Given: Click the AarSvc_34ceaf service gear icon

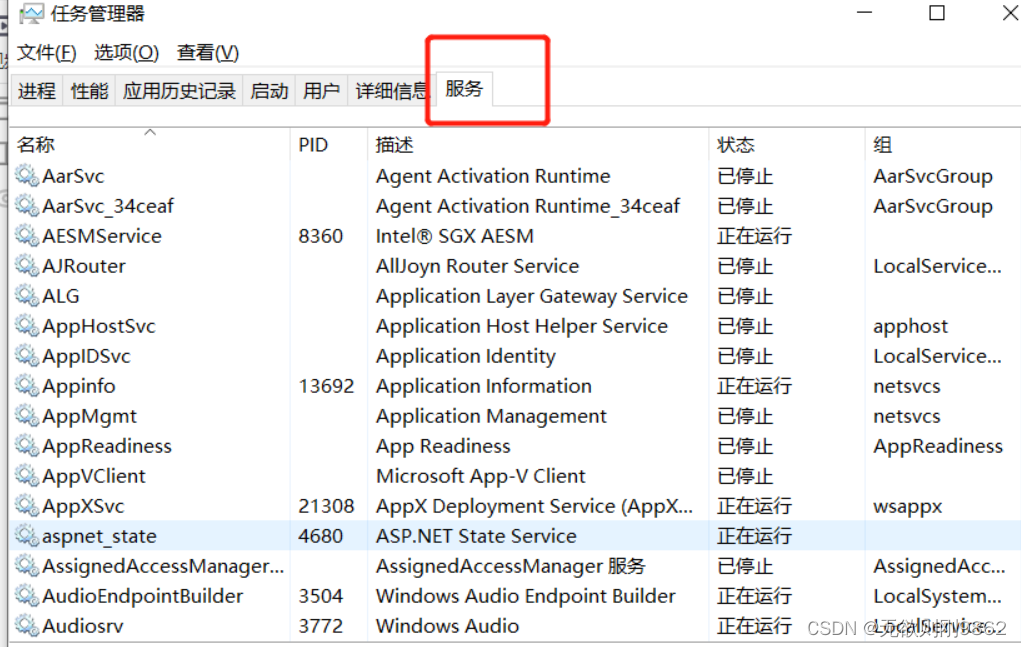Looking at the screenshot, I should (x=27, y=206).
